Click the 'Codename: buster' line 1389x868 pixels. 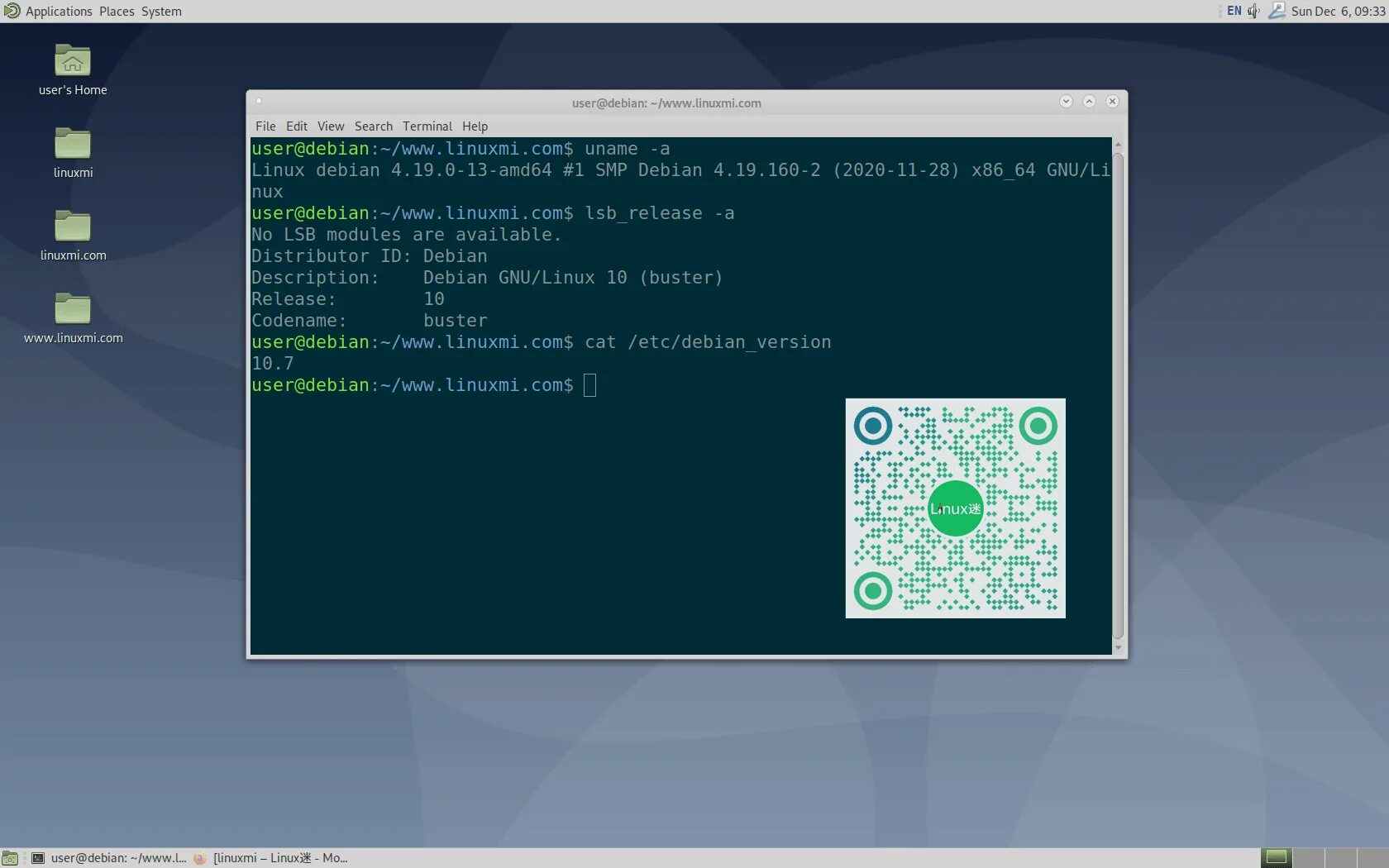370,321
